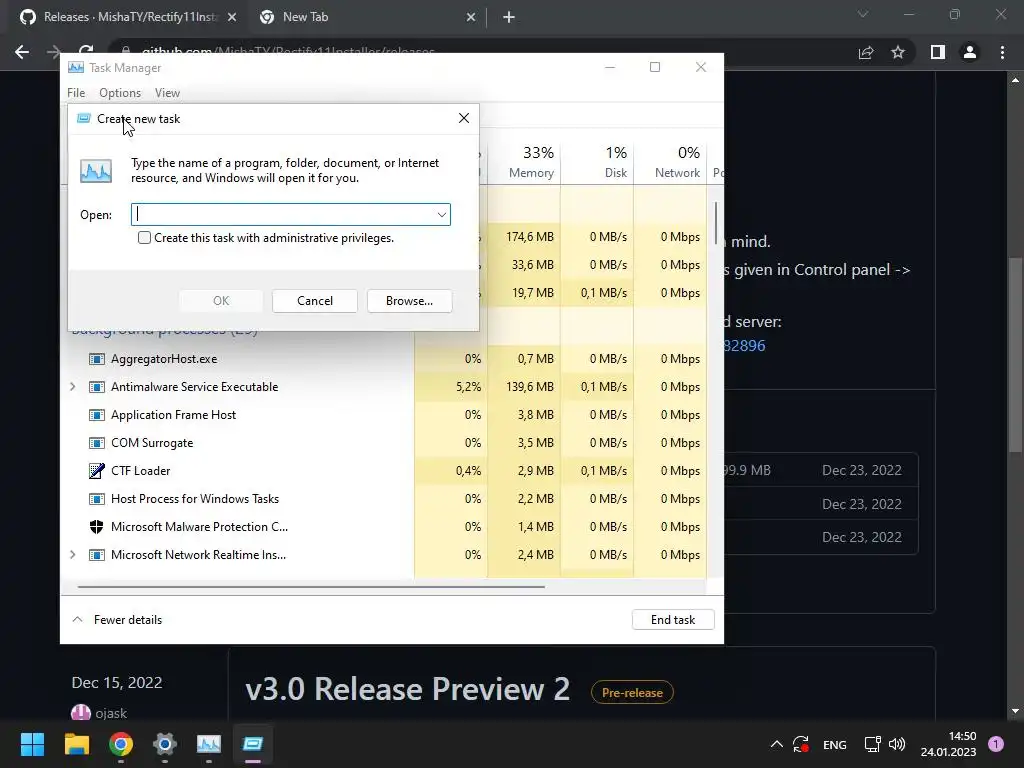The width and height of the screenshot is (1024, 768).
Task: Open Settings gear on the taskbar
Action: (165, 744)
